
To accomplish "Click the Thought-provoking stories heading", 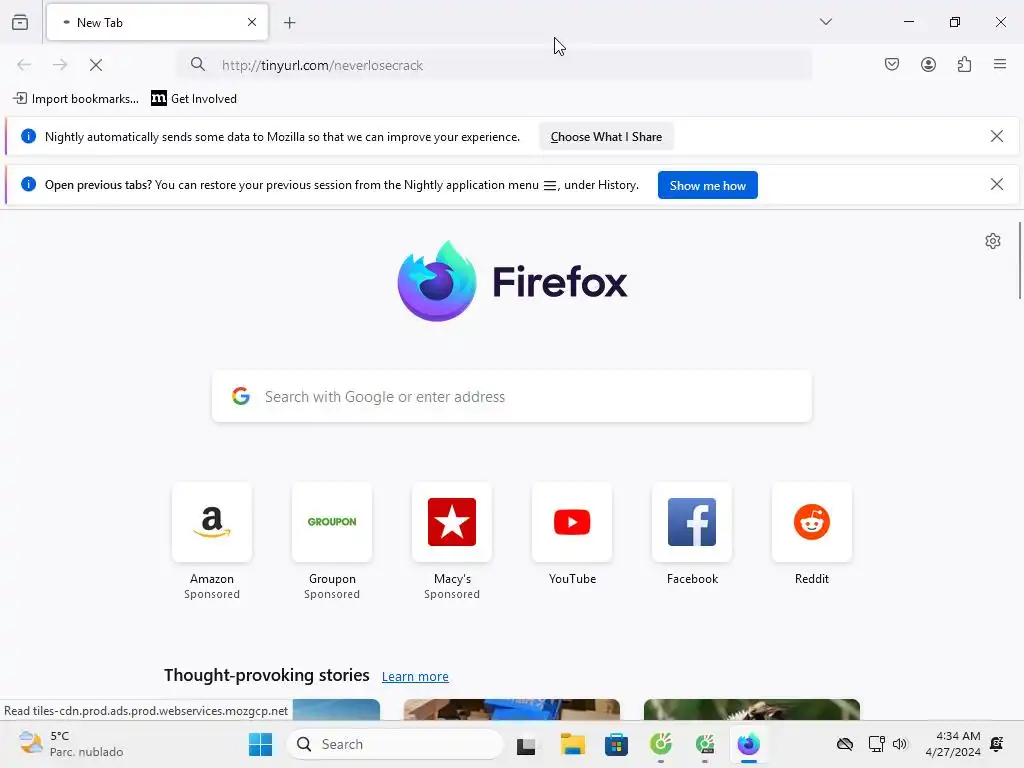I will coord(266,675).
